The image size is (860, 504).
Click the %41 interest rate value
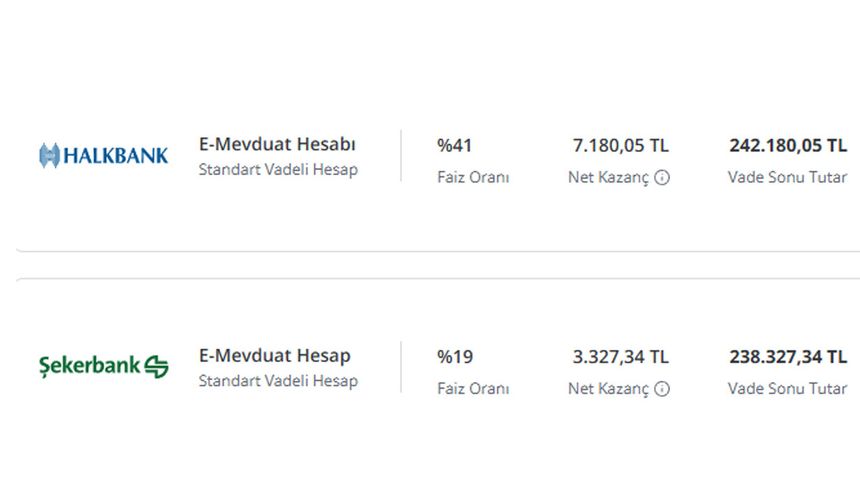(454, 145)
